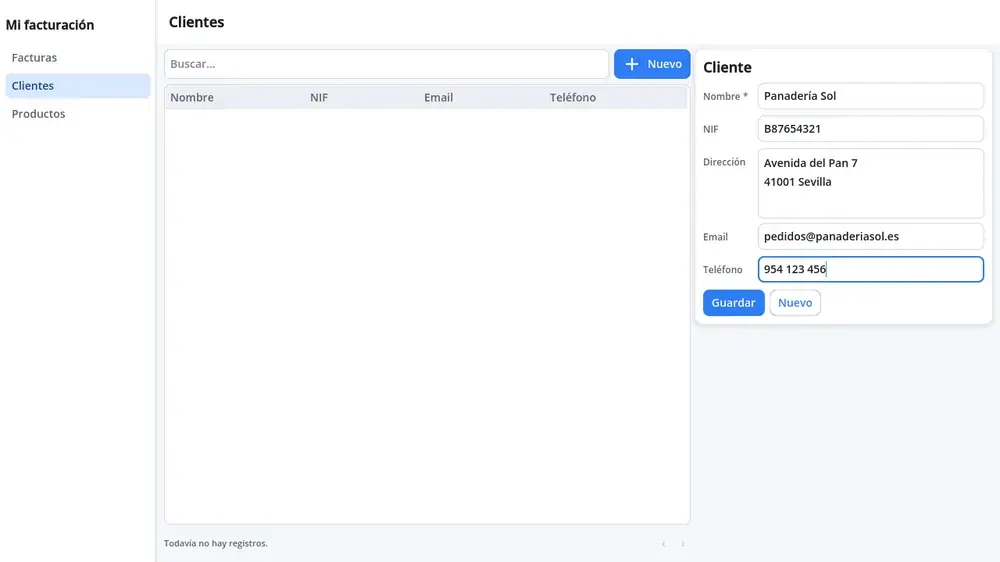Click the white Nuevo button beside Guardar

795,303
